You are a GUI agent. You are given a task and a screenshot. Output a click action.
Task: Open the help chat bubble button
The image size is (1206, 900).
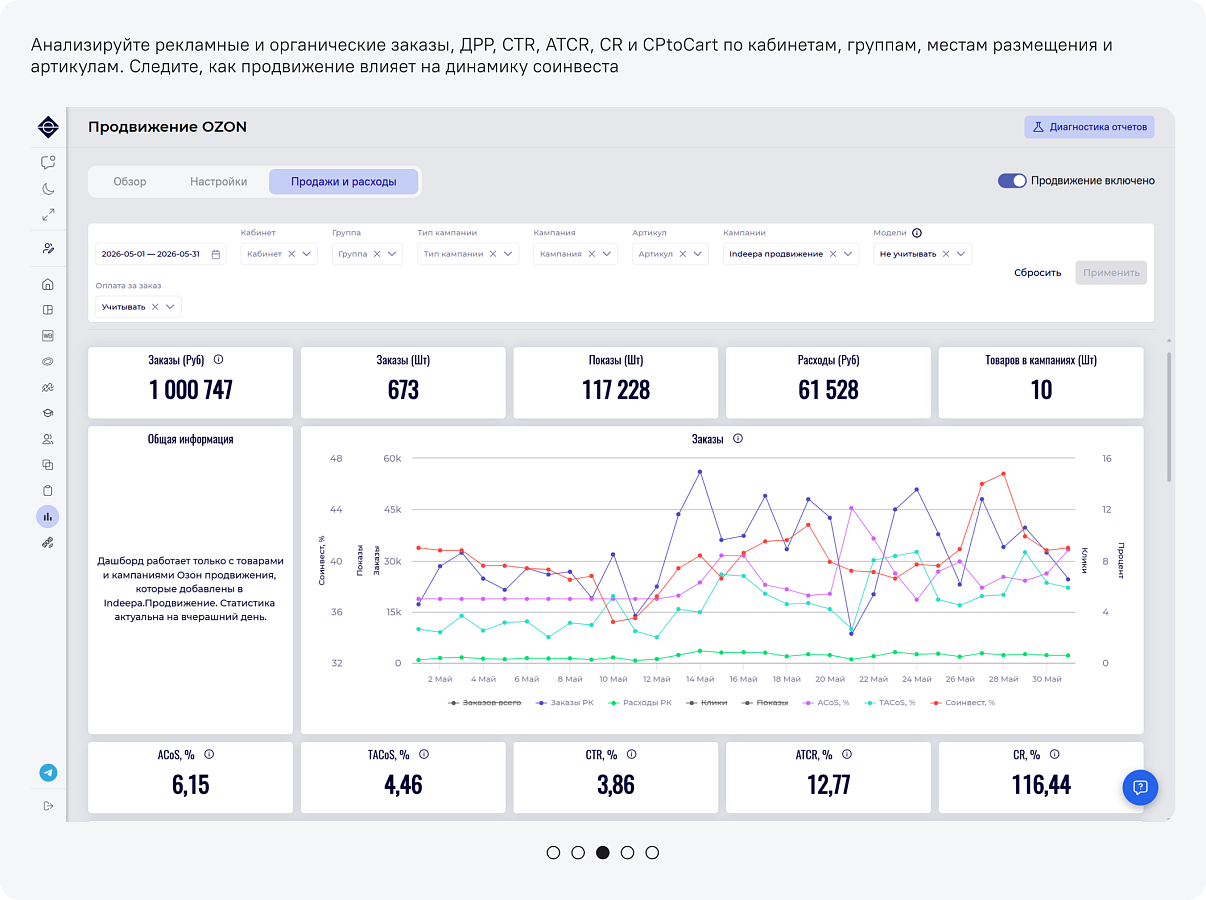(x=1140, y=787)
